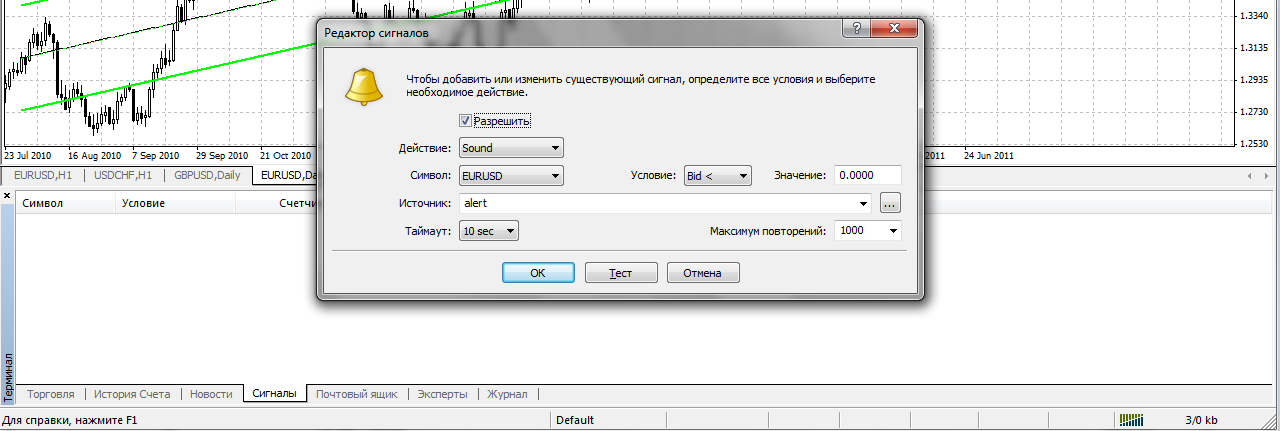Click the chart date label 21 Oct 2010
Image resolution: width=1280 pixels, height=431 pixels.
(x=286, y=156)
